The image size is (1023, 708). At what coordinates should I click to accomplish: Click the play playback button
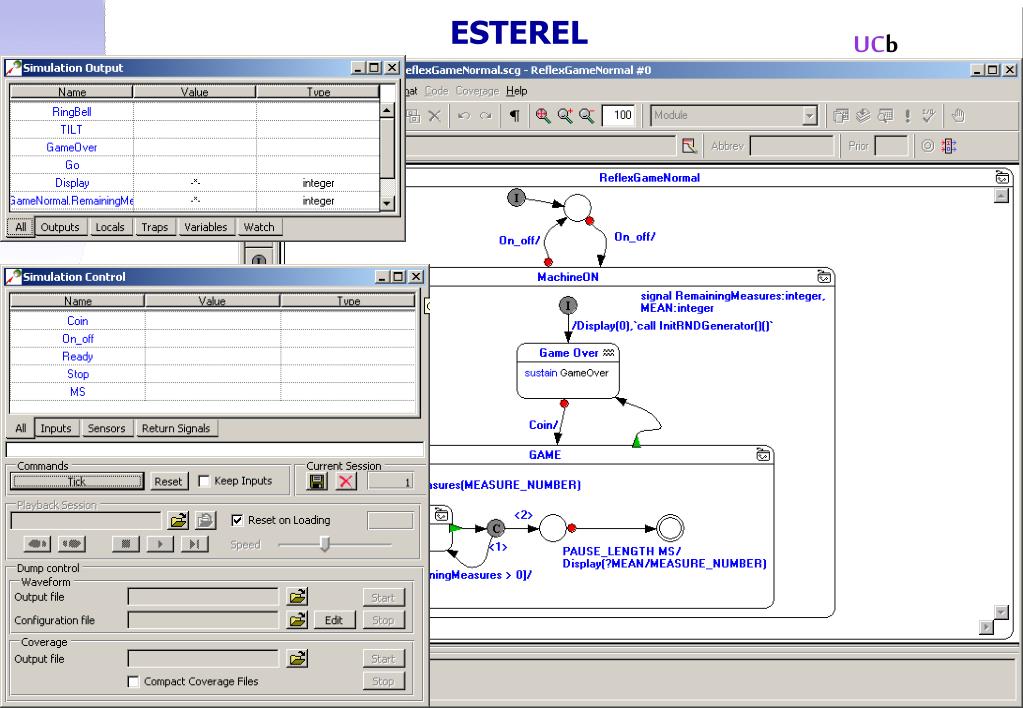coord(160,544)
